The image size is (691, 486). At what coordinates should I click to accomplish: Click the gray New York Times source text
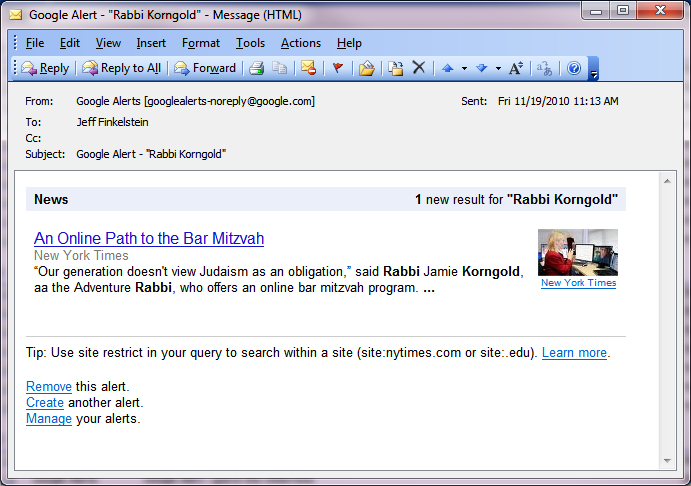pyautogui.click(x=81, y=255)
